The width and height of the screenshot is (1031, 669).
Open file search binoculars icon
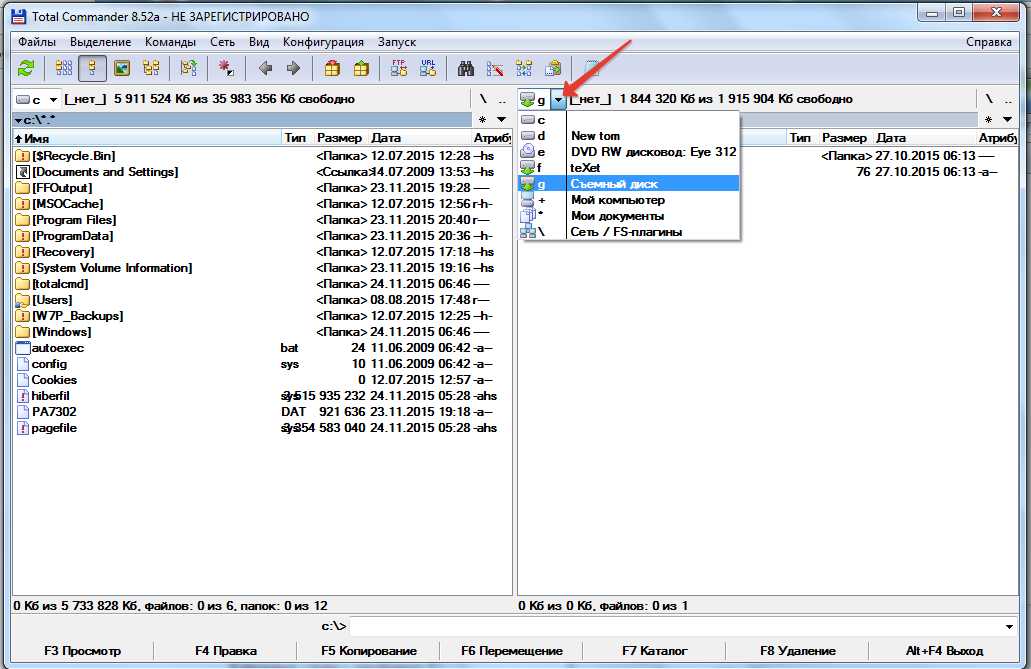465,68
